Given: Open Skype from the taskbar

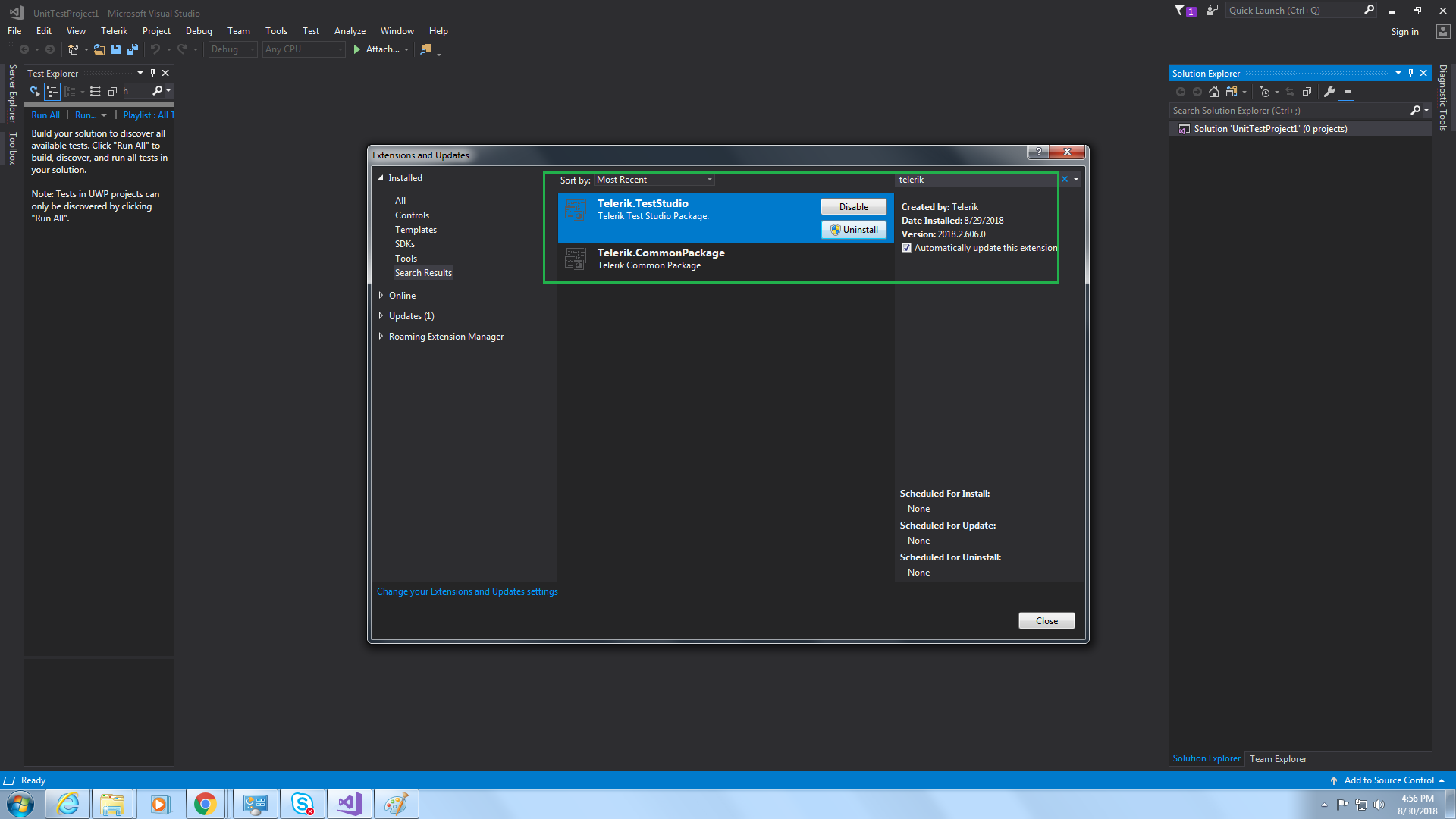Looking at the screenshot, I should 303,804.
